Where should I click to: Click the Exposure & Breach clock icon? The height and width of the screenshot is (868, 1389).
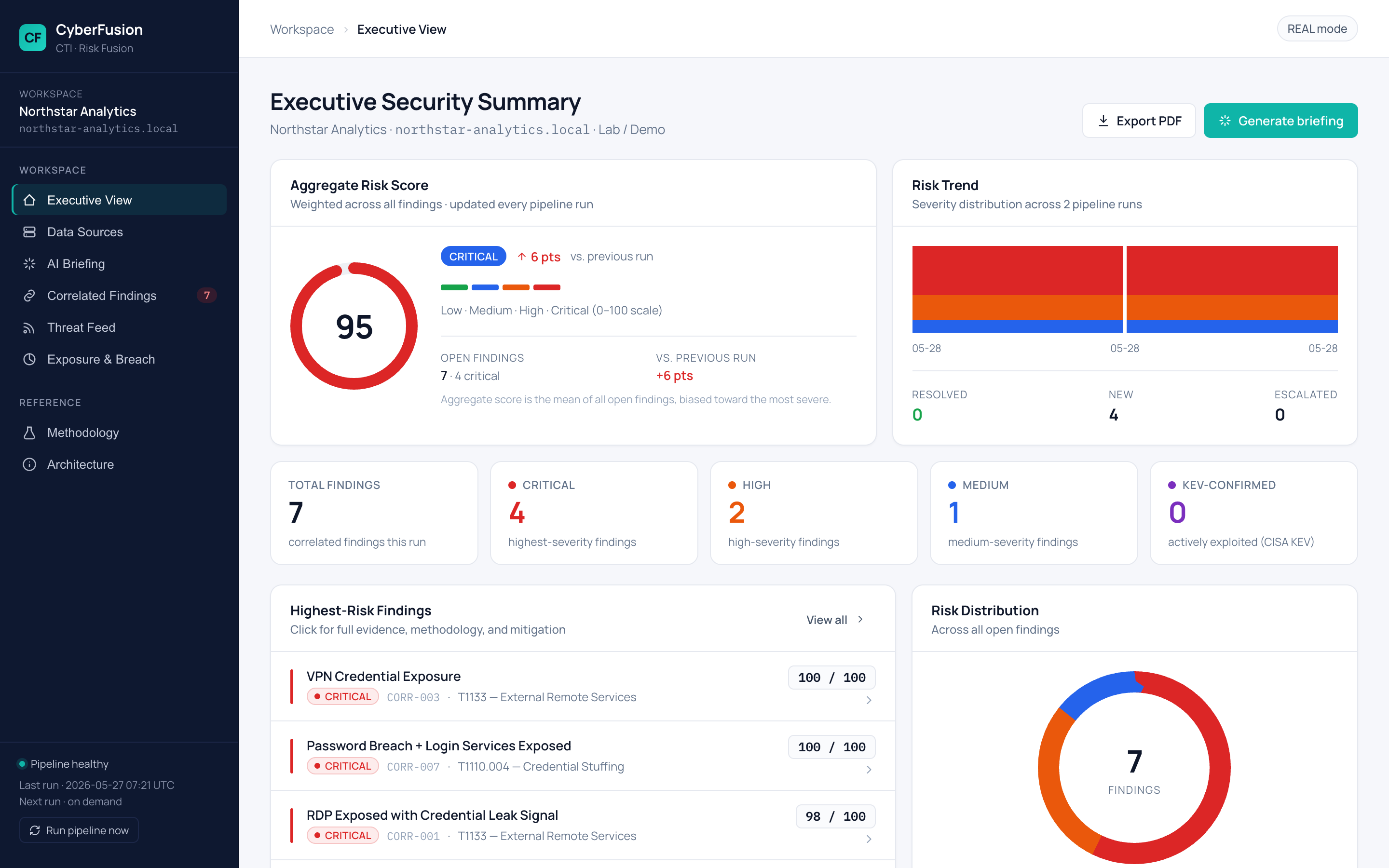pos(29,359)
